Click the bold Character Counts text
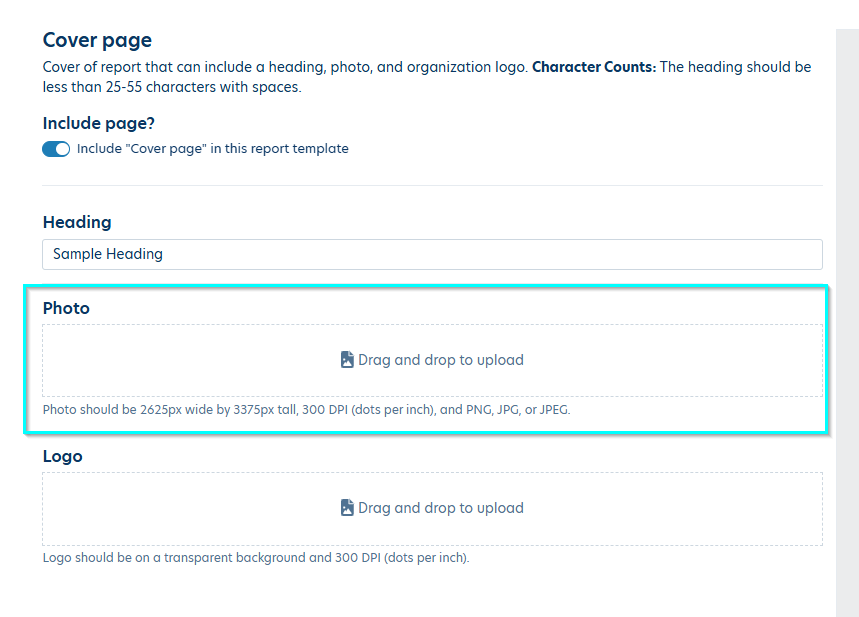The height and width of the screenshot is (617, 859). tap(594, 67)
